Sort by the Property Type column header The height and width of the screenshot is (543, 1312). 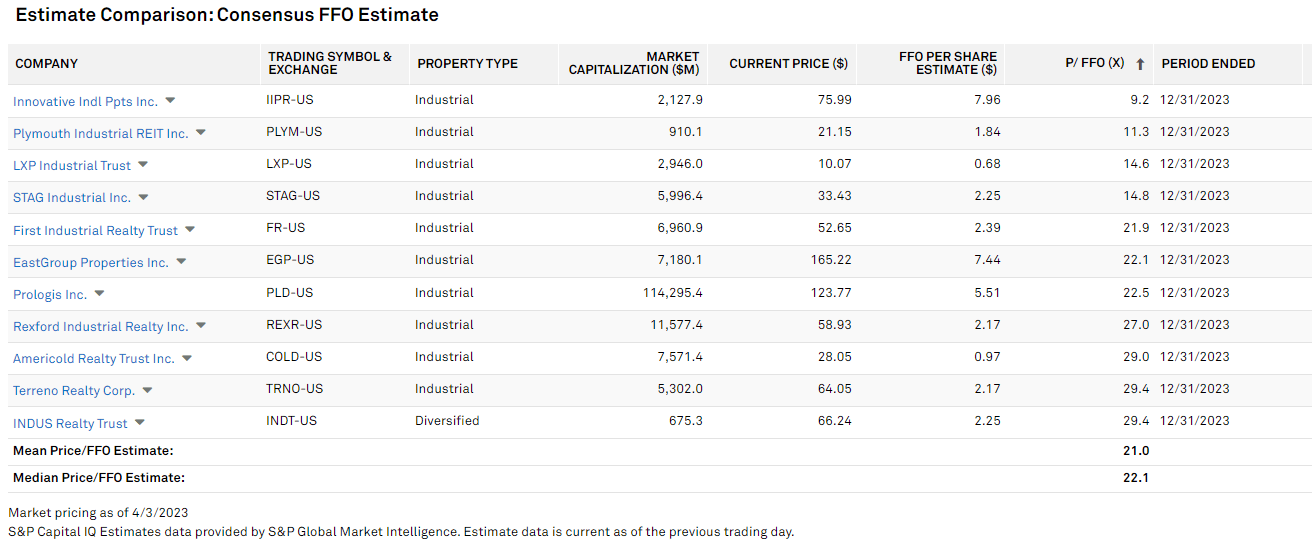467,63
